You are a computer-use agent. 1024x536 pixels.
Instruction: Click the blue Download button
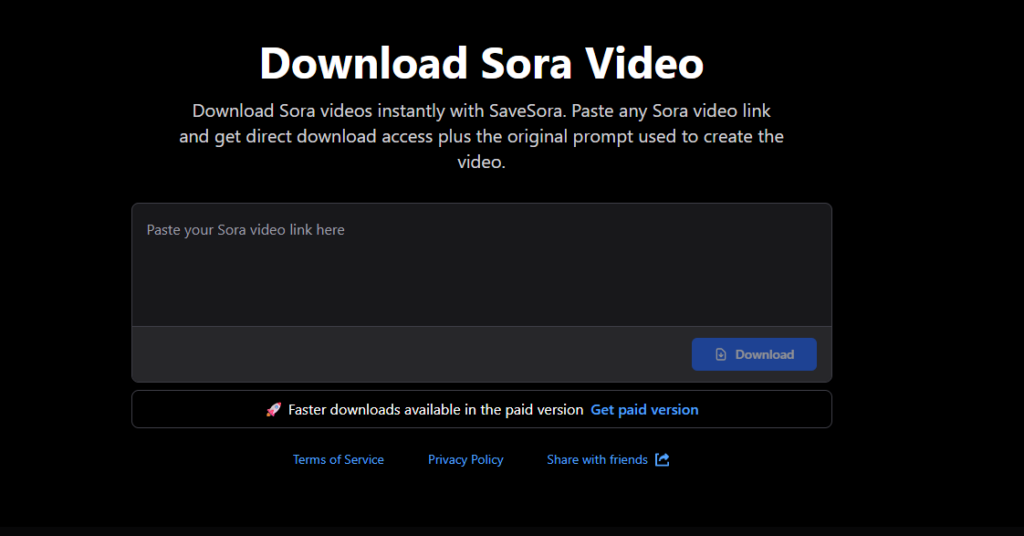point(754,355)
